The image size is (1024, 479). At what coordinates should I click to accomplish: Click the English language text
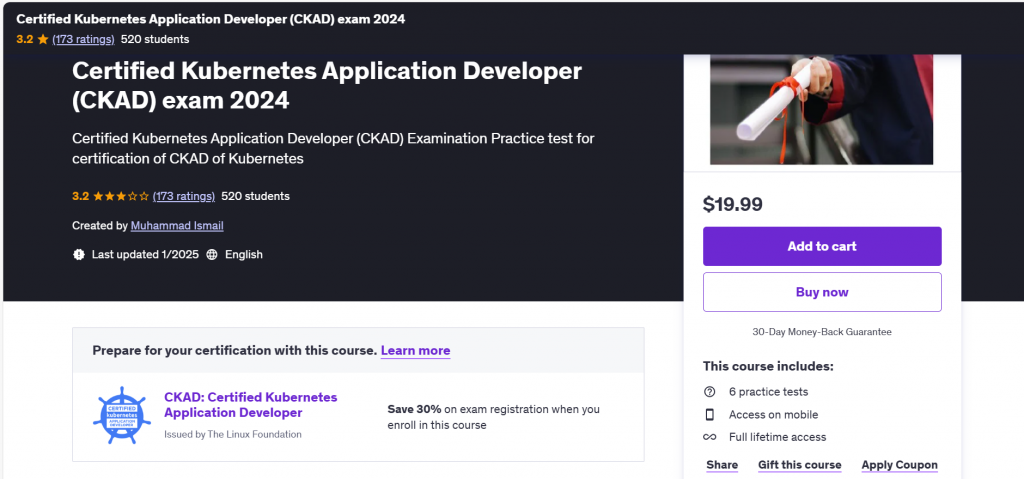point(244,255)
